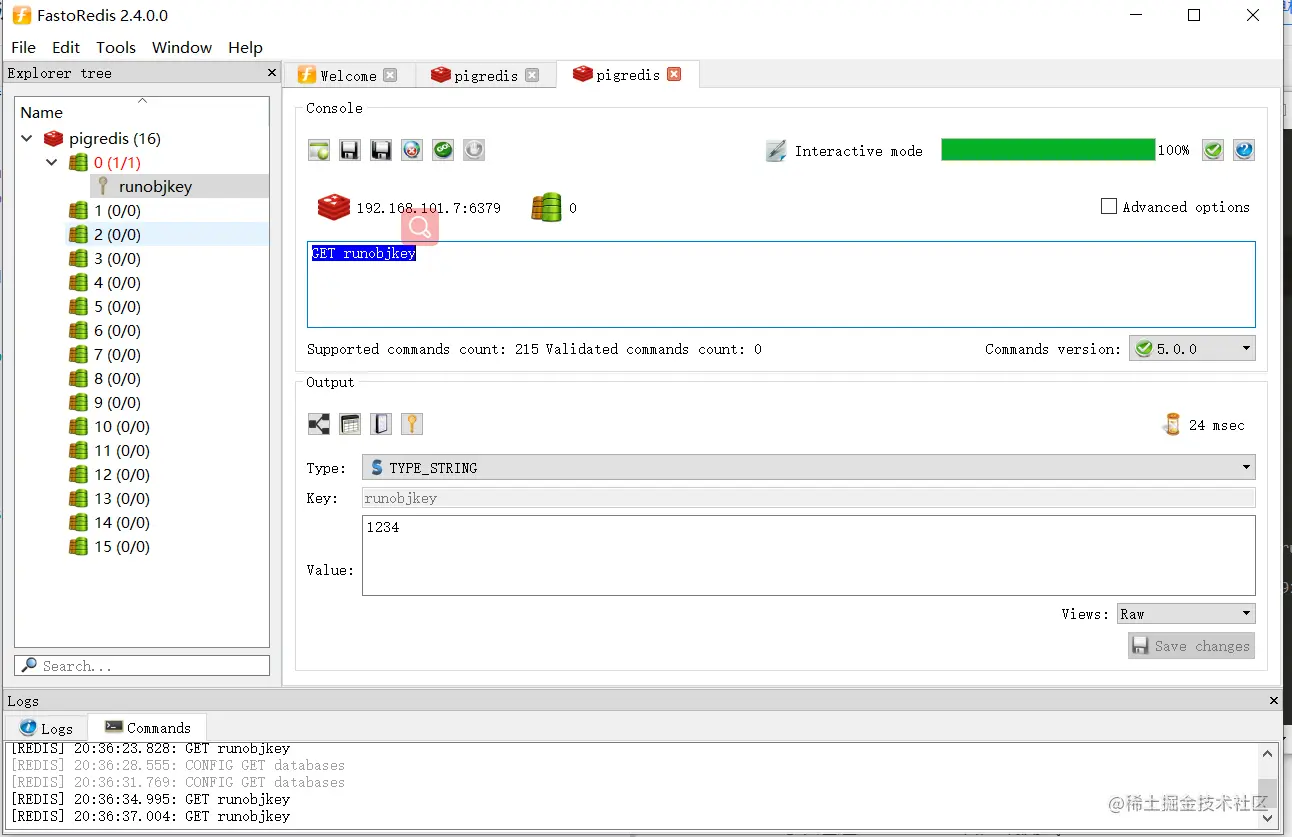
Task: Open the Views Raw dropdown
Action: [x=1186, y=614]
